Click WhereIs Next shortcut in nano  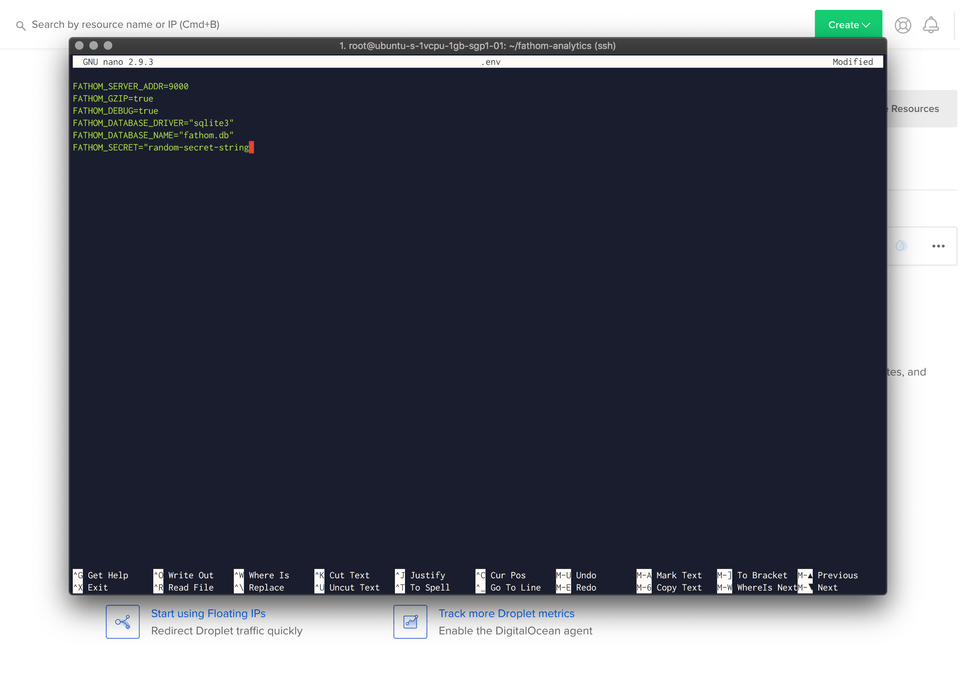pyautogui.click(x=757, y=588)
